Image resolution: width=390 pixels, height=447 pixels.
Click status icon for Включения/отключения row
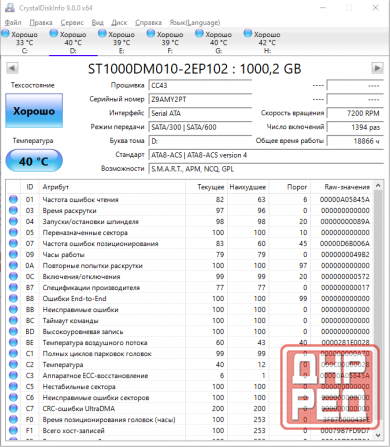(13, 276)
